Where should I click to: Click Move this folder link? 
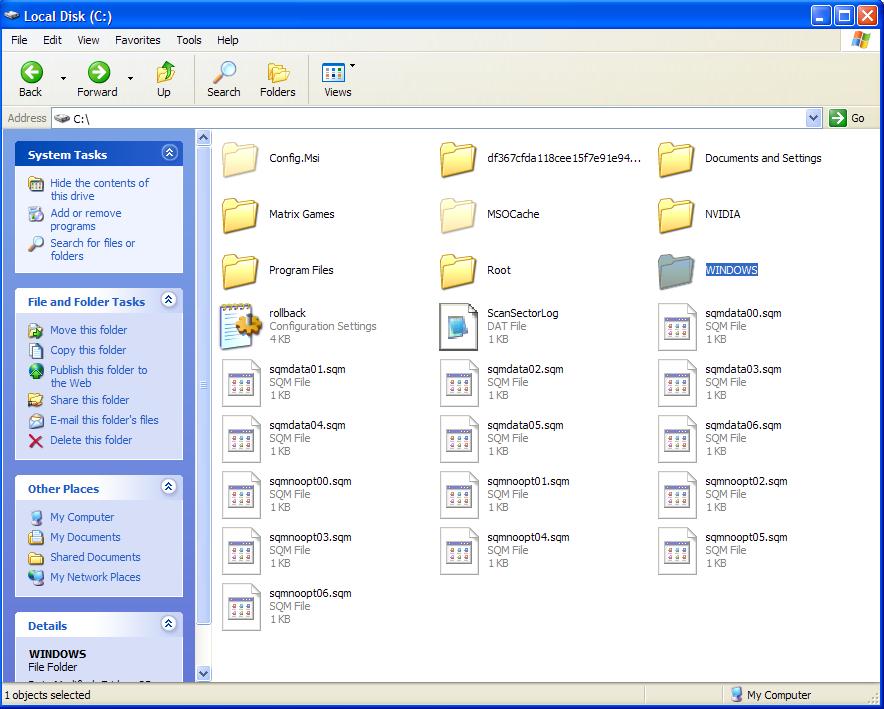pyautogui.click(x=89, y=330)
